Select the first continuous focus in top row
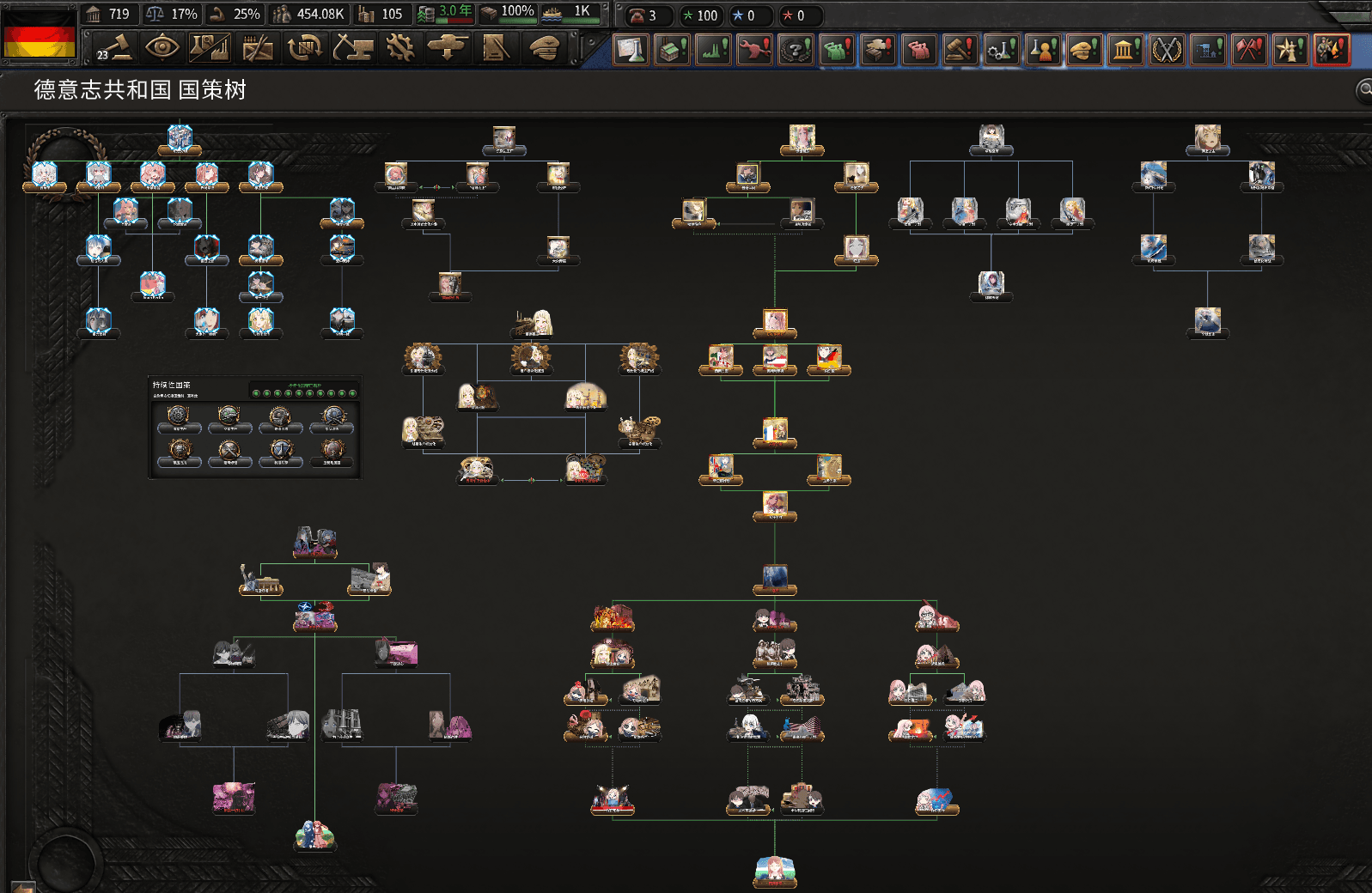This screenshot has height=893, width=1372. [178, 418]
